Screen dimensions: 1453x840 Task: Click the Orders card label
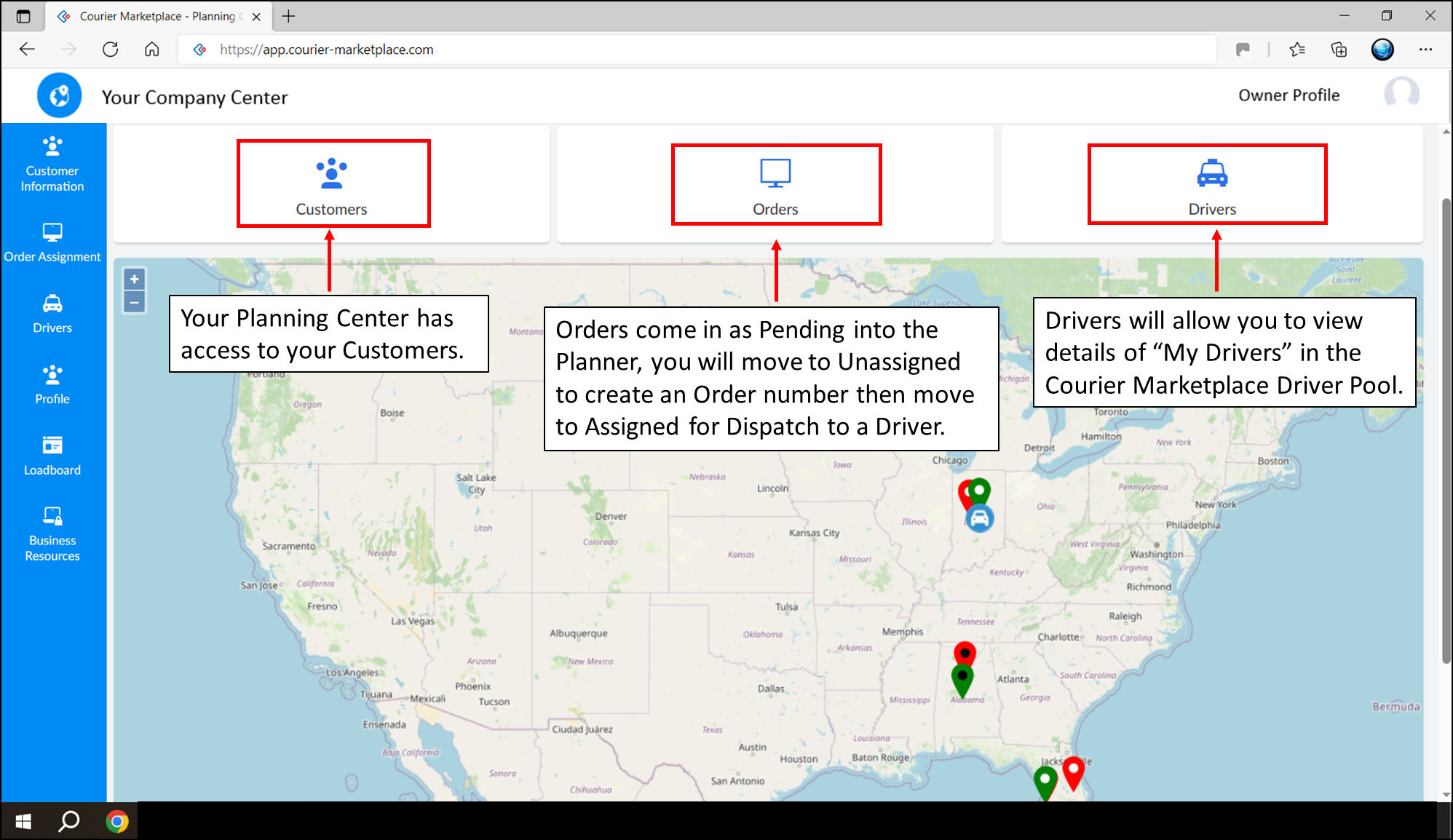[x=775, y=210]
